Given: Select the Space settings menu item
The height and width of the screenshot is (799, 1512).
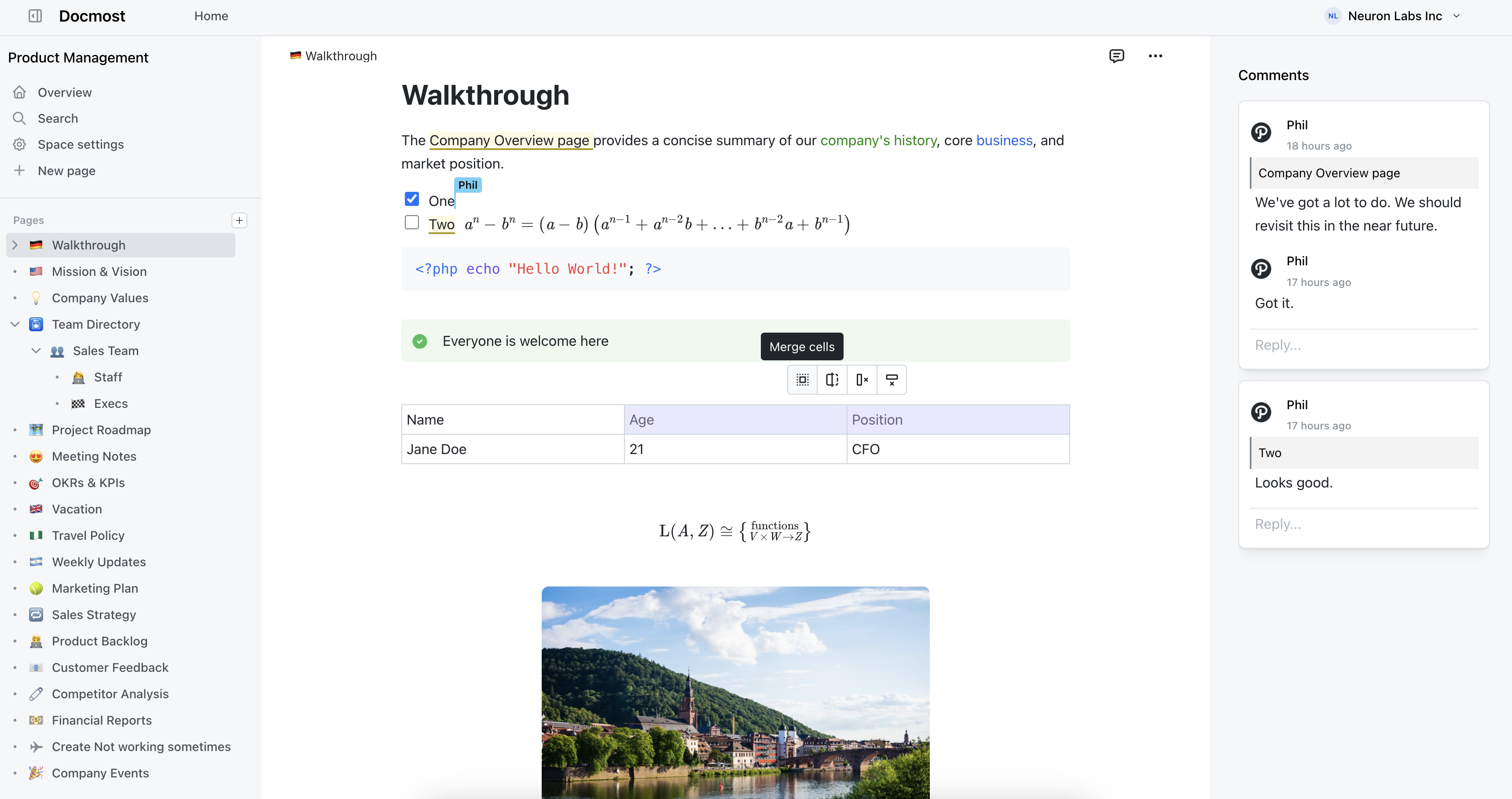Looking at the screenshot, I should pyautogui.click(x=81, y=144).
